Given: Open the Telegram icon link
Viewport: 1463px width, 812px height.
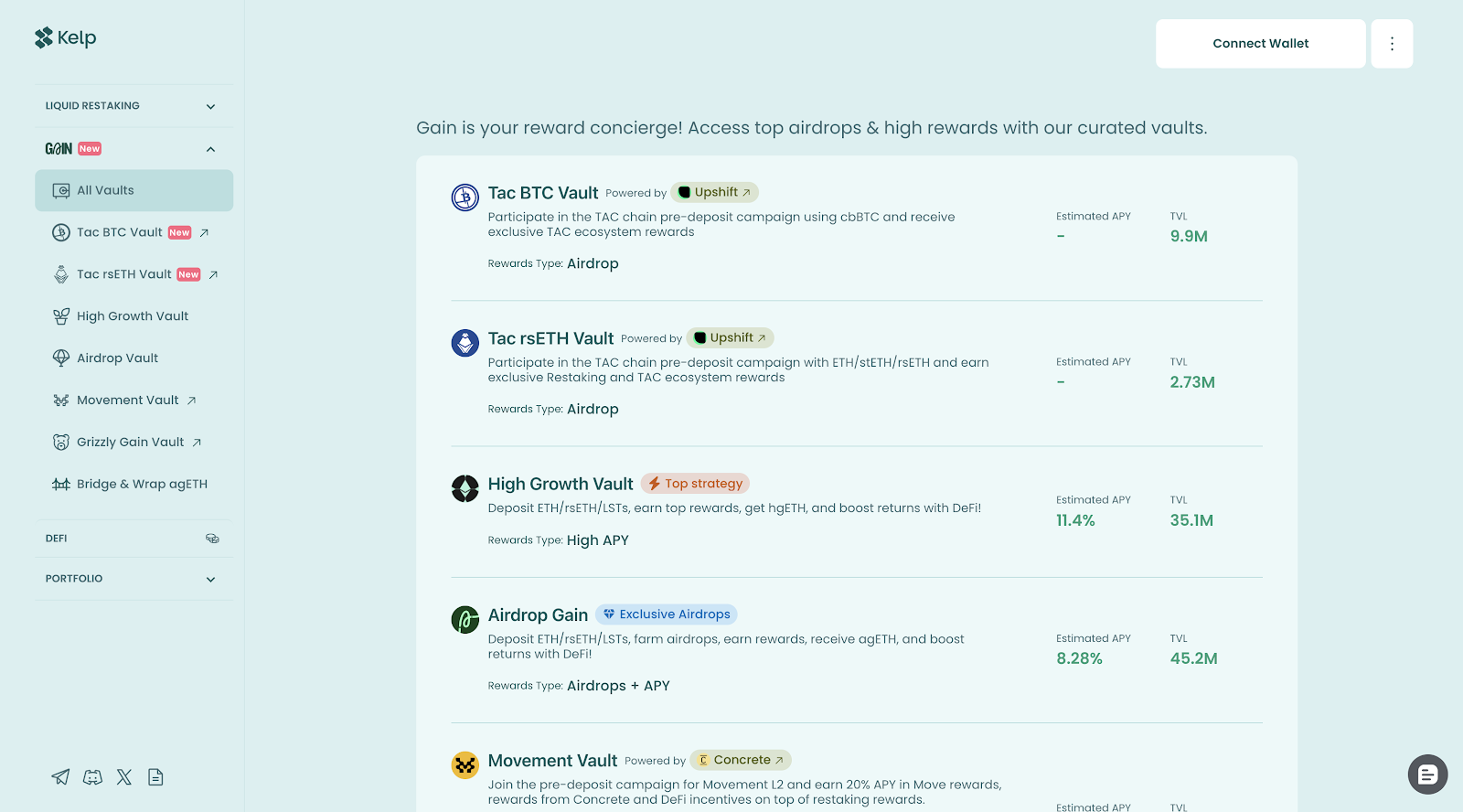Looking at the screenshot, I should click(x=60, y=777).
